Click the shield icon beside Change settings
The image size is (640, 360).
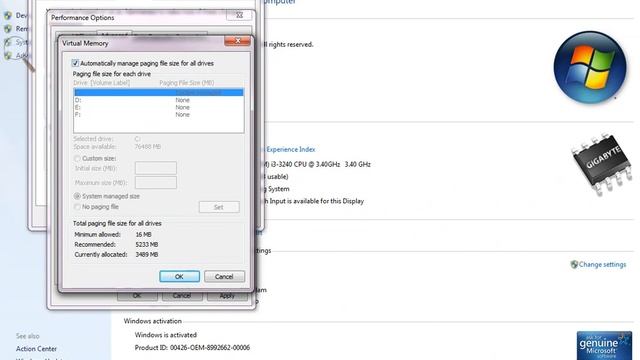point(574,264)
